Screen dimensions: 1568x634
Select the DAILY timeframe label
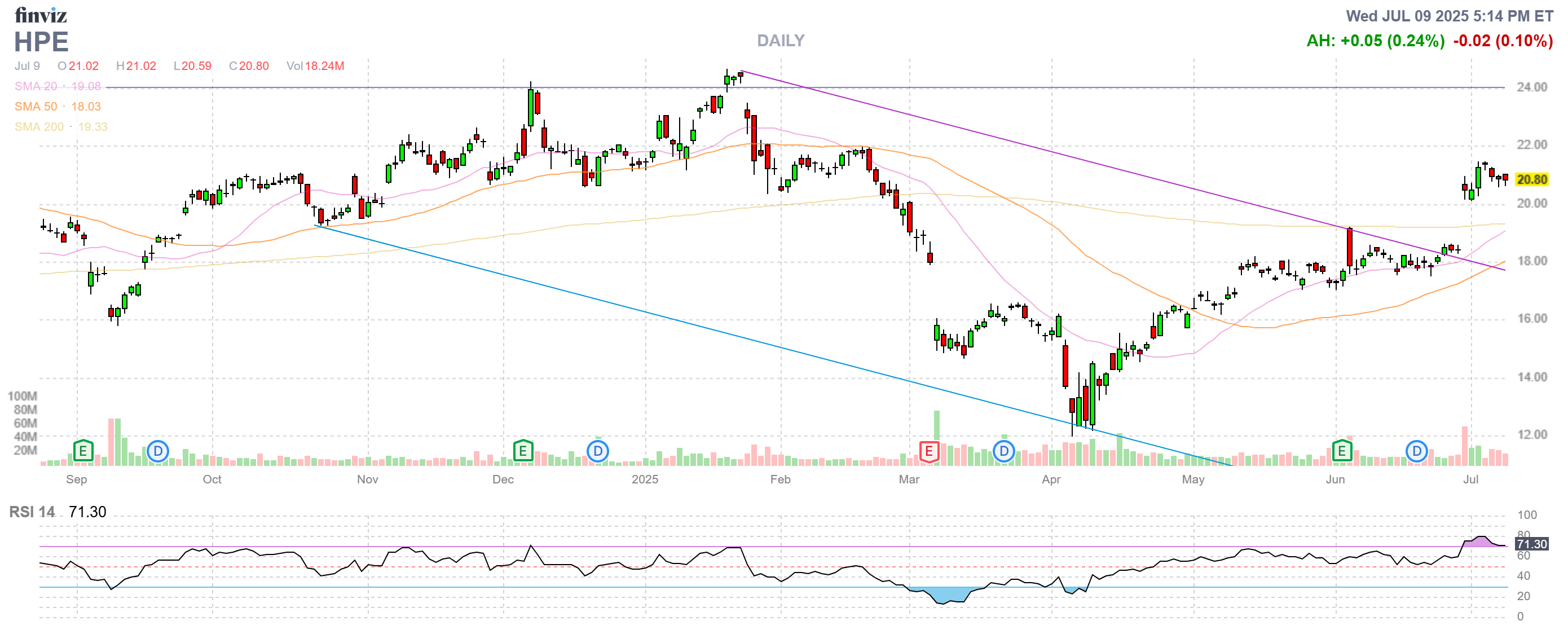pos(781,40)
